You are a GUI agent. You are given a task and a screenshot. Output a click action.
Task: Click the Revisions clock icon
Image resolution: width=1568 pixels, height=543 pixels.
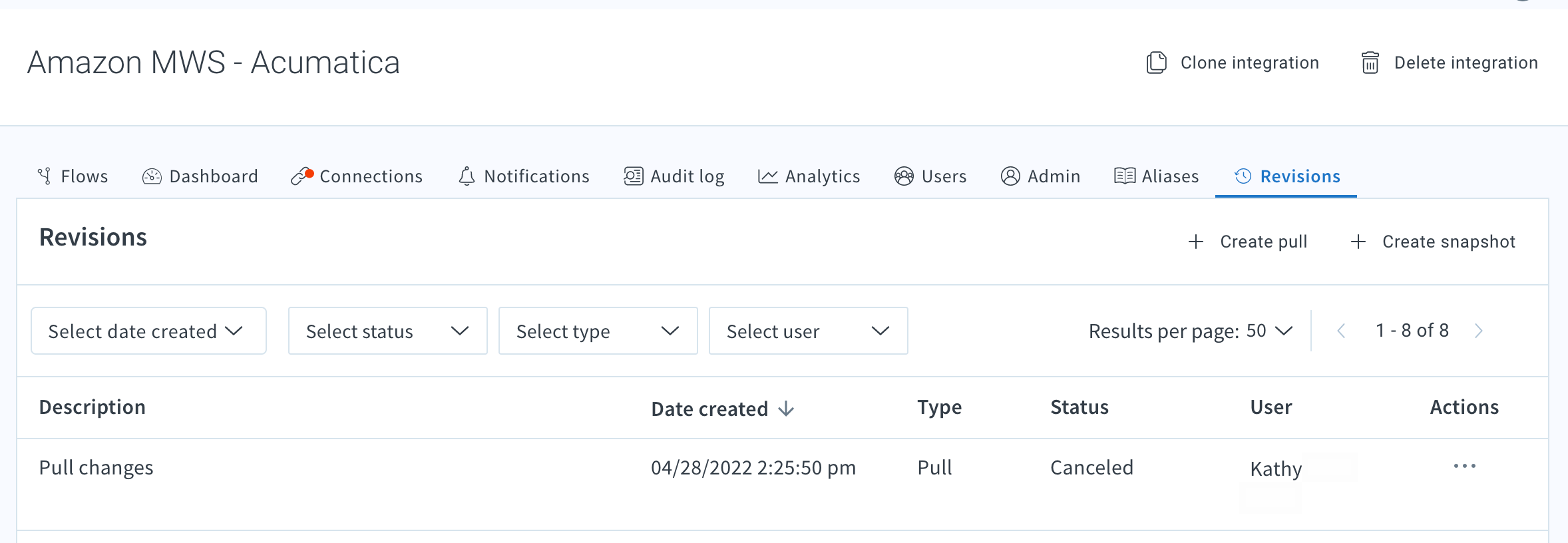coord(1243,176)
